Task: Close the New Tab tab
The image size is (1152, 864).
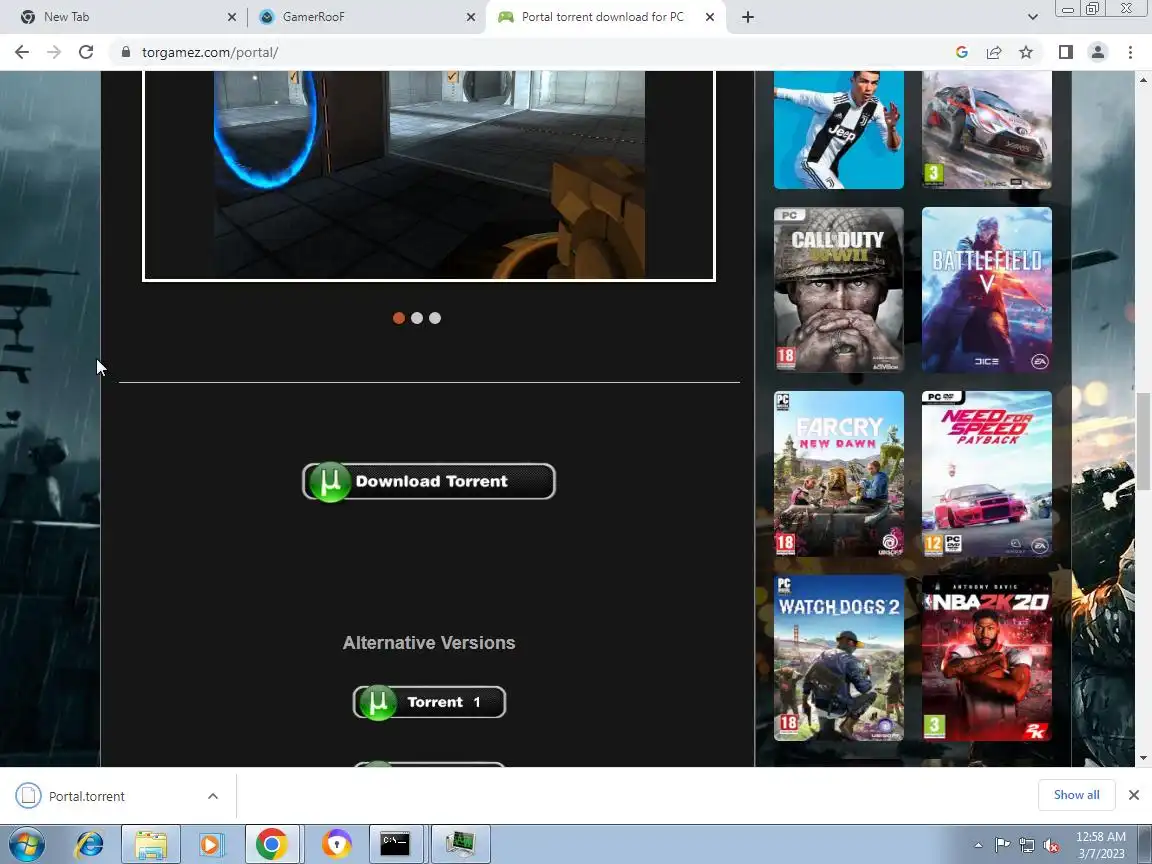Action: [x=231, y=17]
